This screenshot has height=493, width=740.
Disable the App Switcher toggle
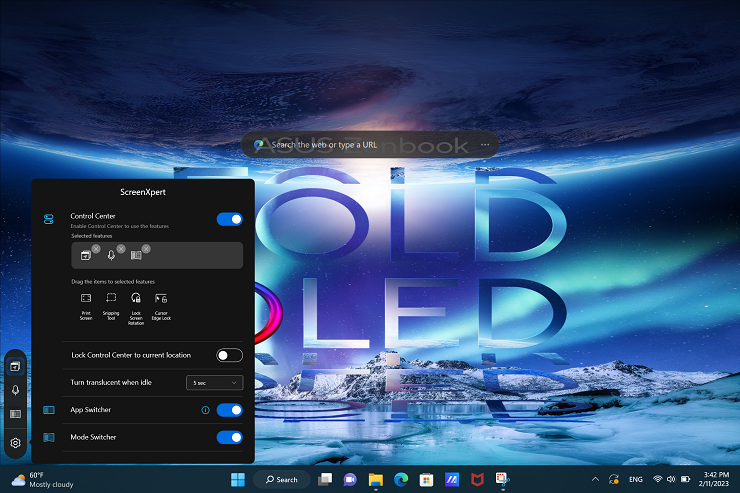pyautogui.click(x=229, y=410)
